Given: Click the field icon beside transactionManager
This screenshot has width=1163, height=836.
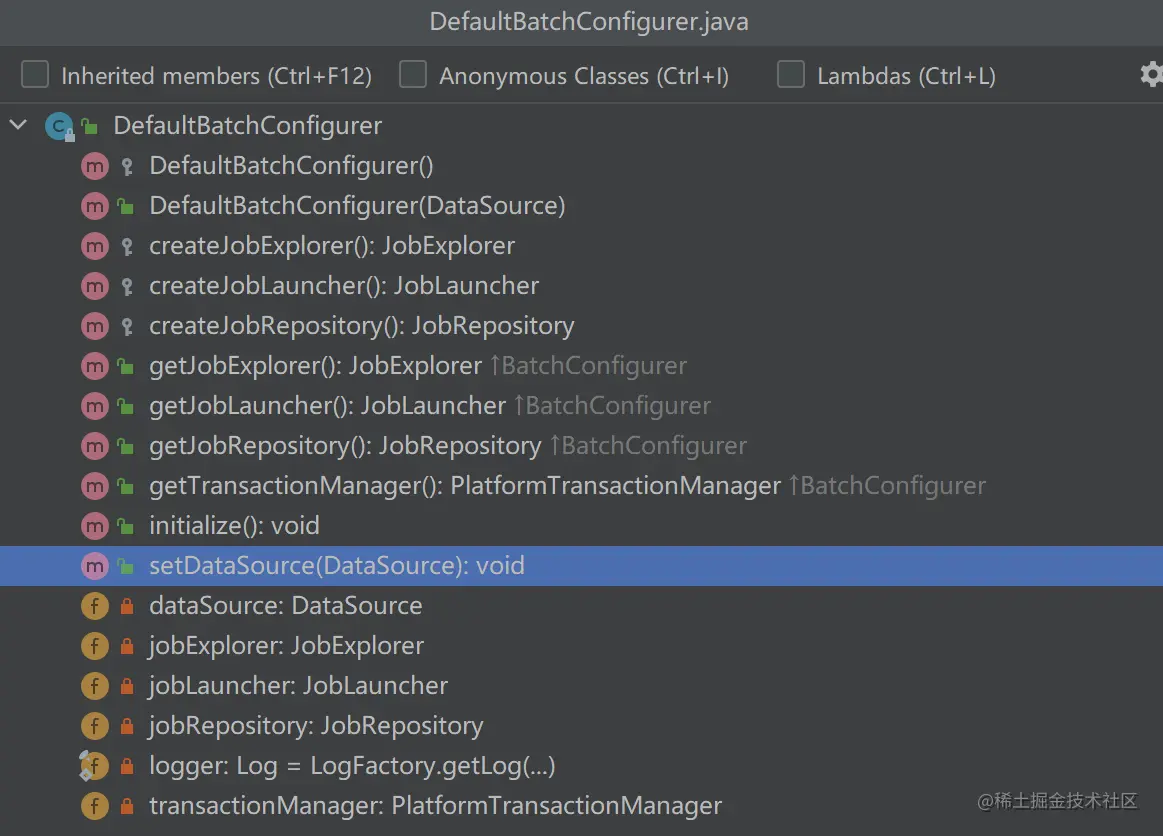Looking at the screenshot, I should click(x=94, y=806).
